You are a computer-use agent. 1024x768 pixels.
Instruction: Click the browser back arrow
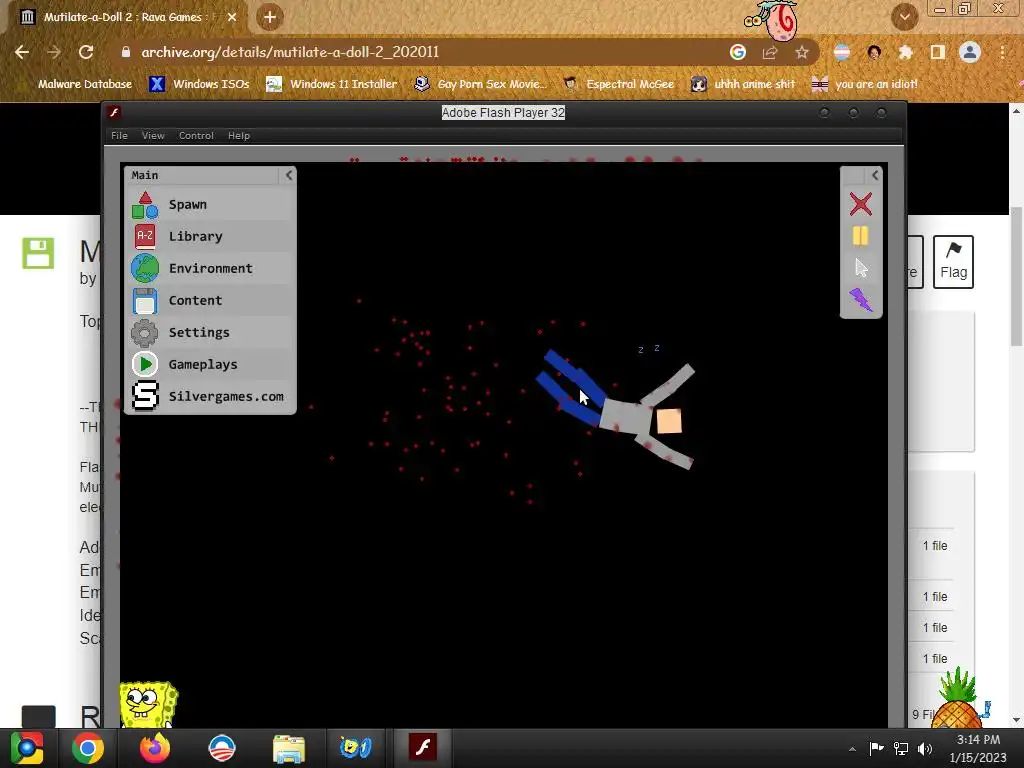[x=22, y=52]
